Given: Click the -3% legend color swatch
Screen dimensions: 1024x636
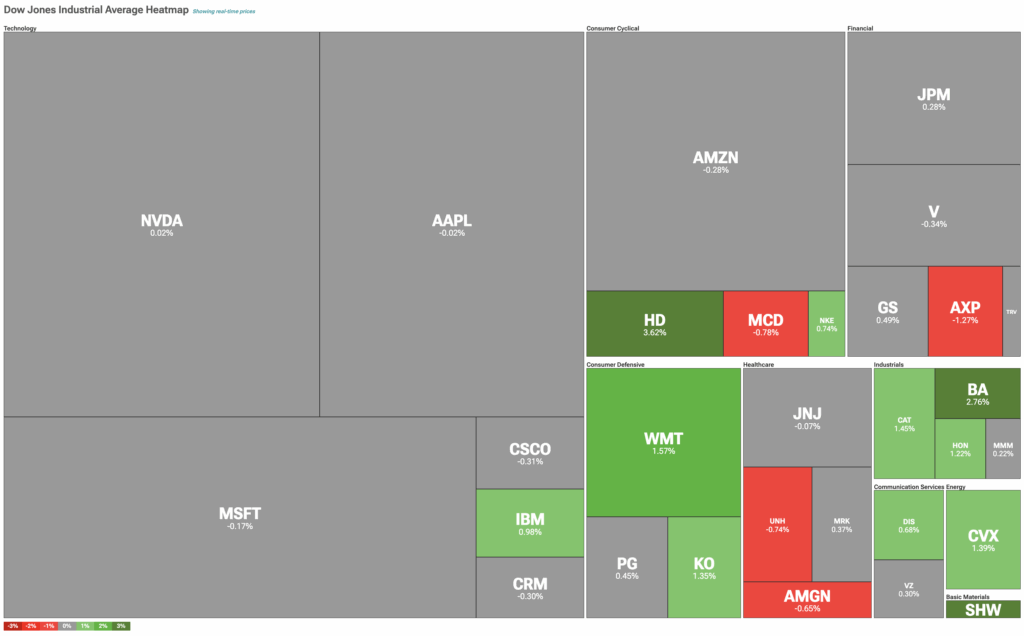Looking at the screenshot, I should pos(12,626).
